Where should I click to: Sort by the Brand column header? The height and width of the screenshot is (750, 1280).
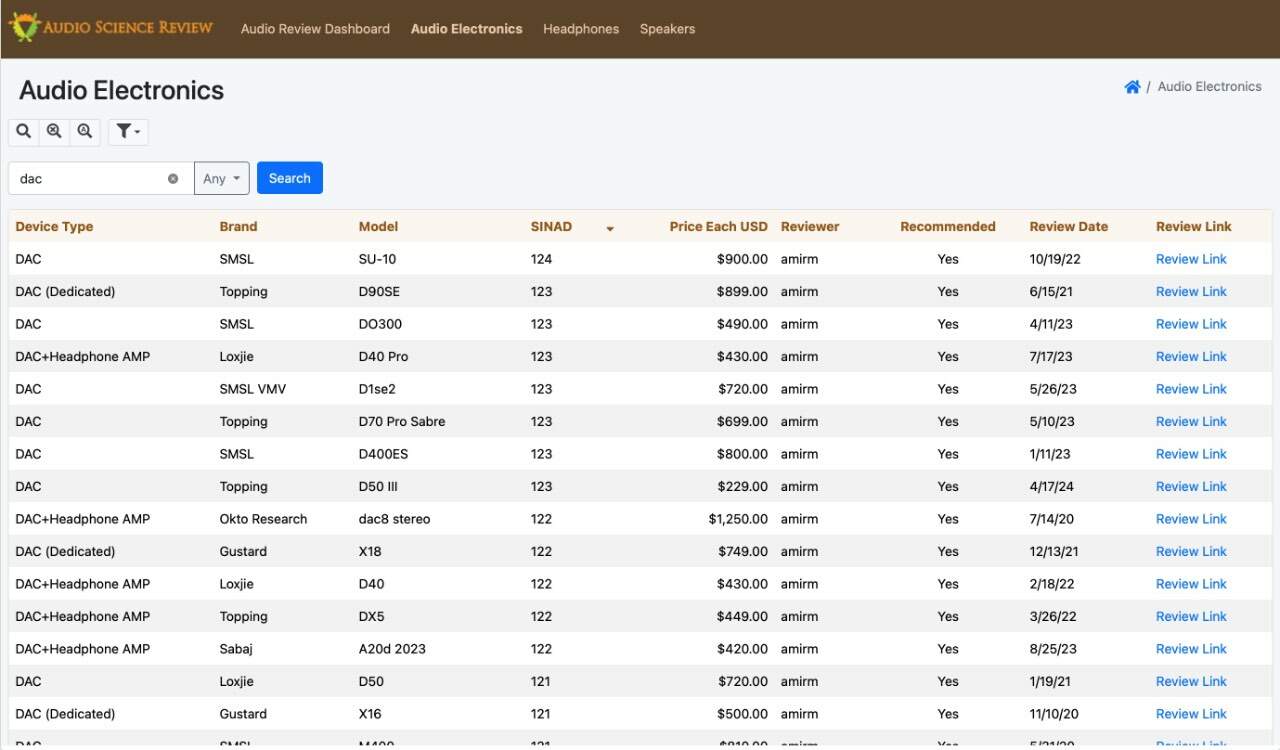[x=238, y=226]
